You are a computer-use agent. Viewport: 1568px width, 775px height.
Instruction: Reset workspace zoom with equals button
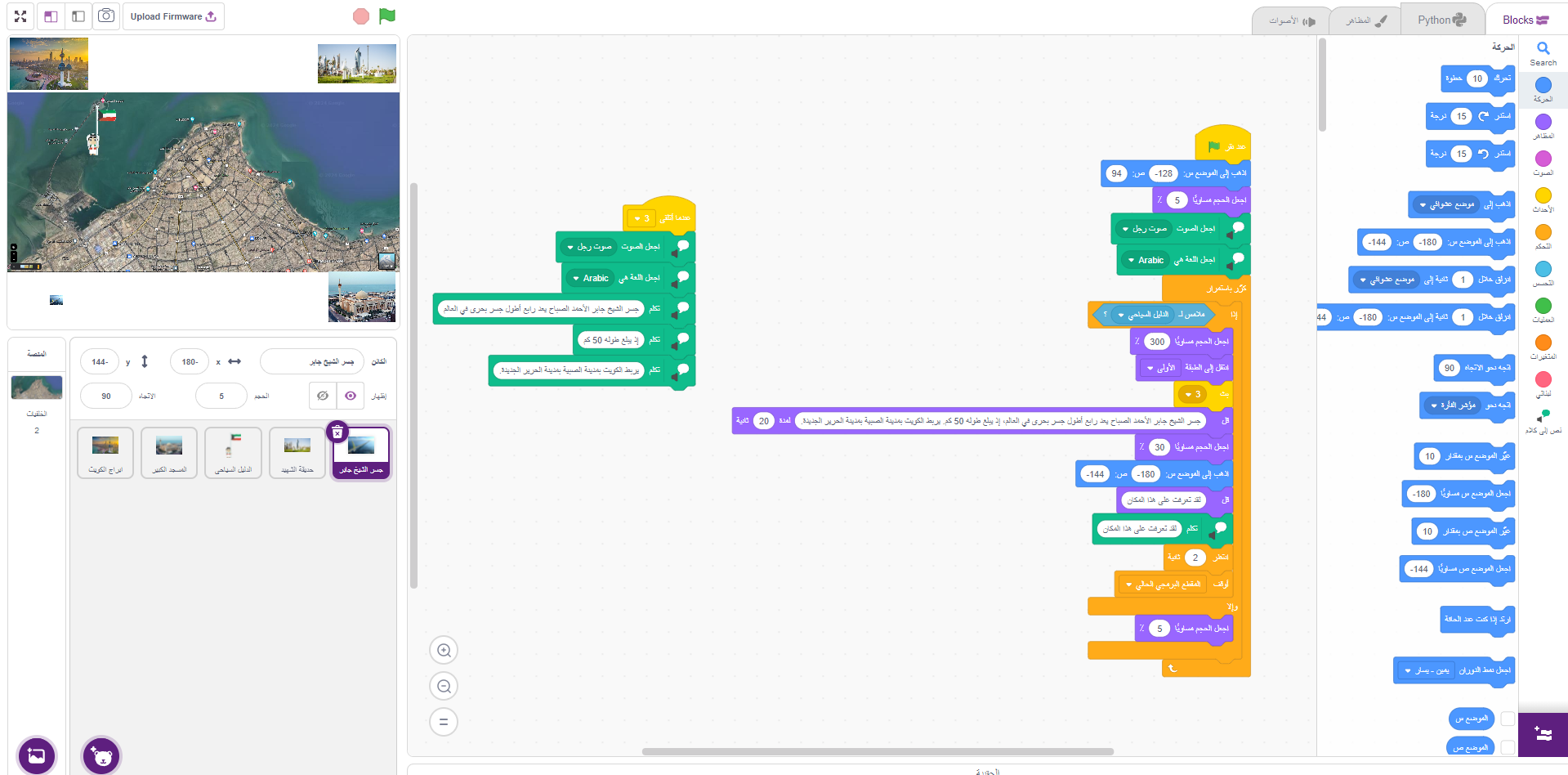tap(444, 722)
